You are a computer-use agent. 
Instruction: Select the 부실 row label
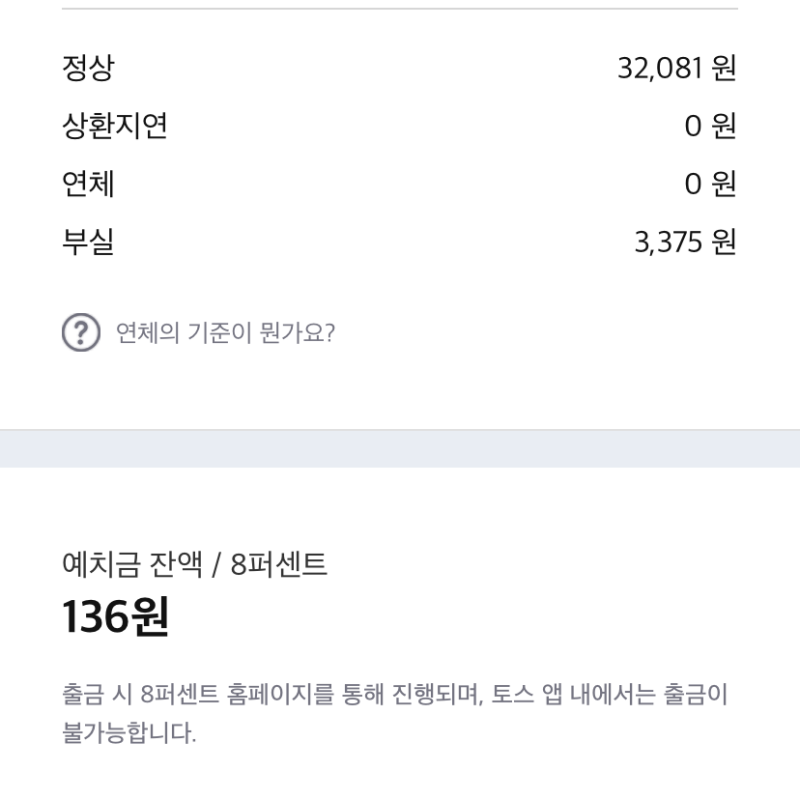tap(88, 241)
